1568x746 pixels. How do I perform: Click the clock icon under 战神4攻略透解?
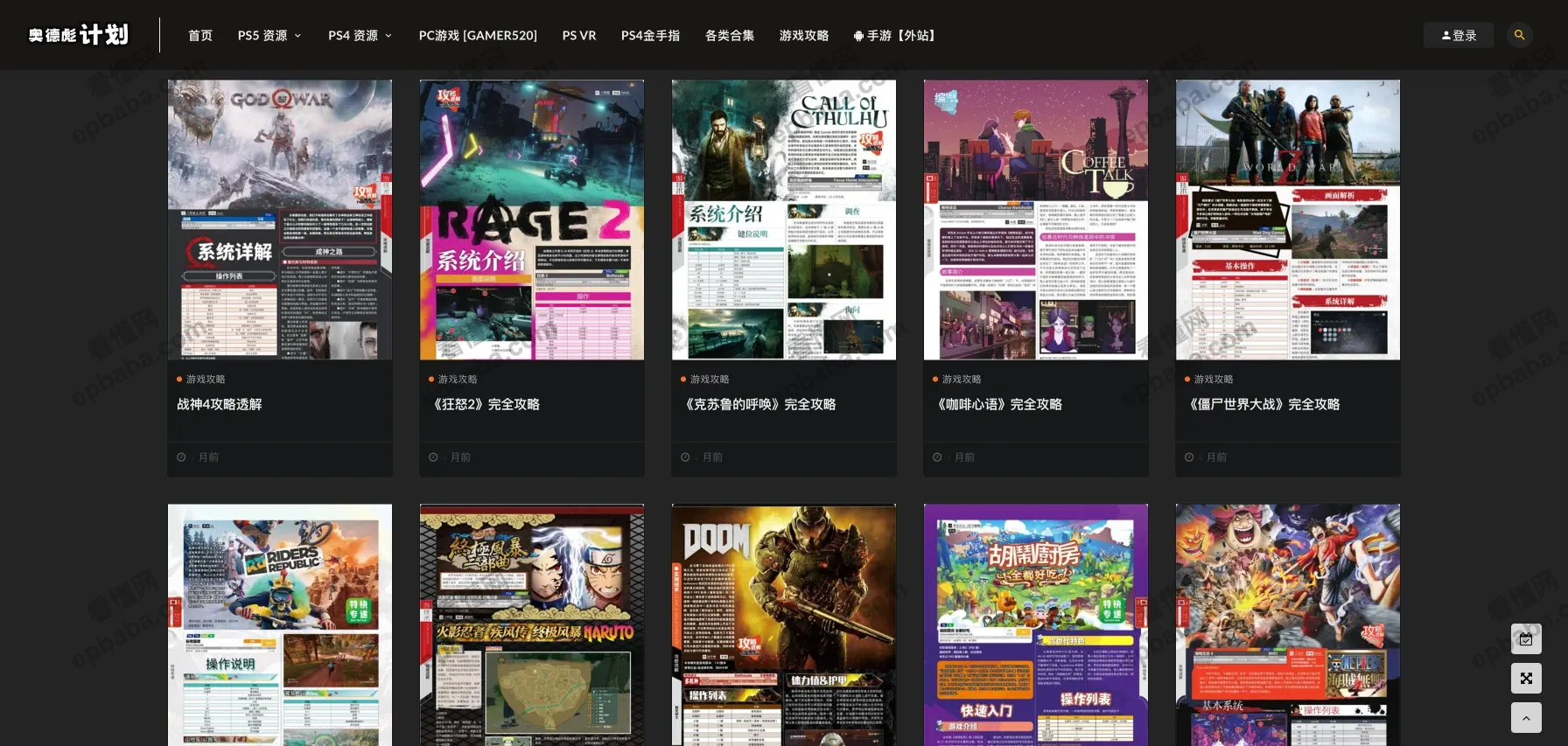[181, 457]
